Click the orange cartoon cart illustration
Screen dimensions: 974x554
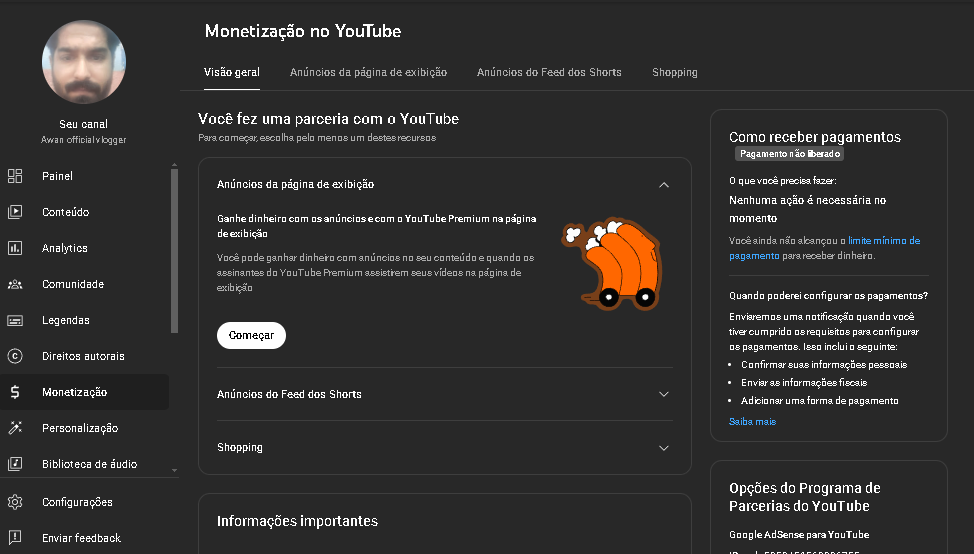(612, 263)
